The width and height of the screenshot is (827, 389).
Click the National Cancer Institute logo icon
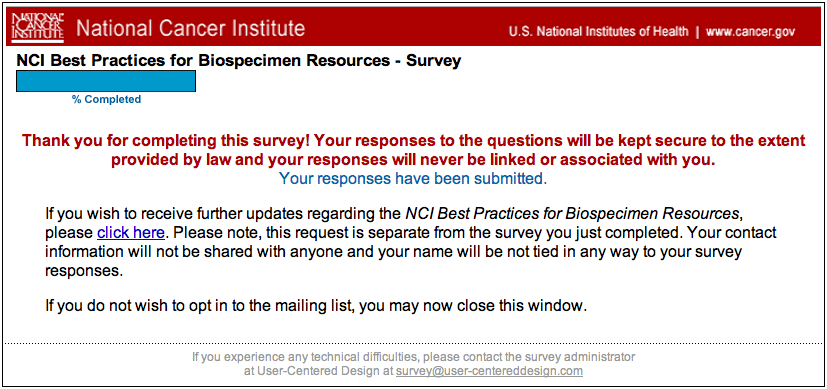point(38,27)
